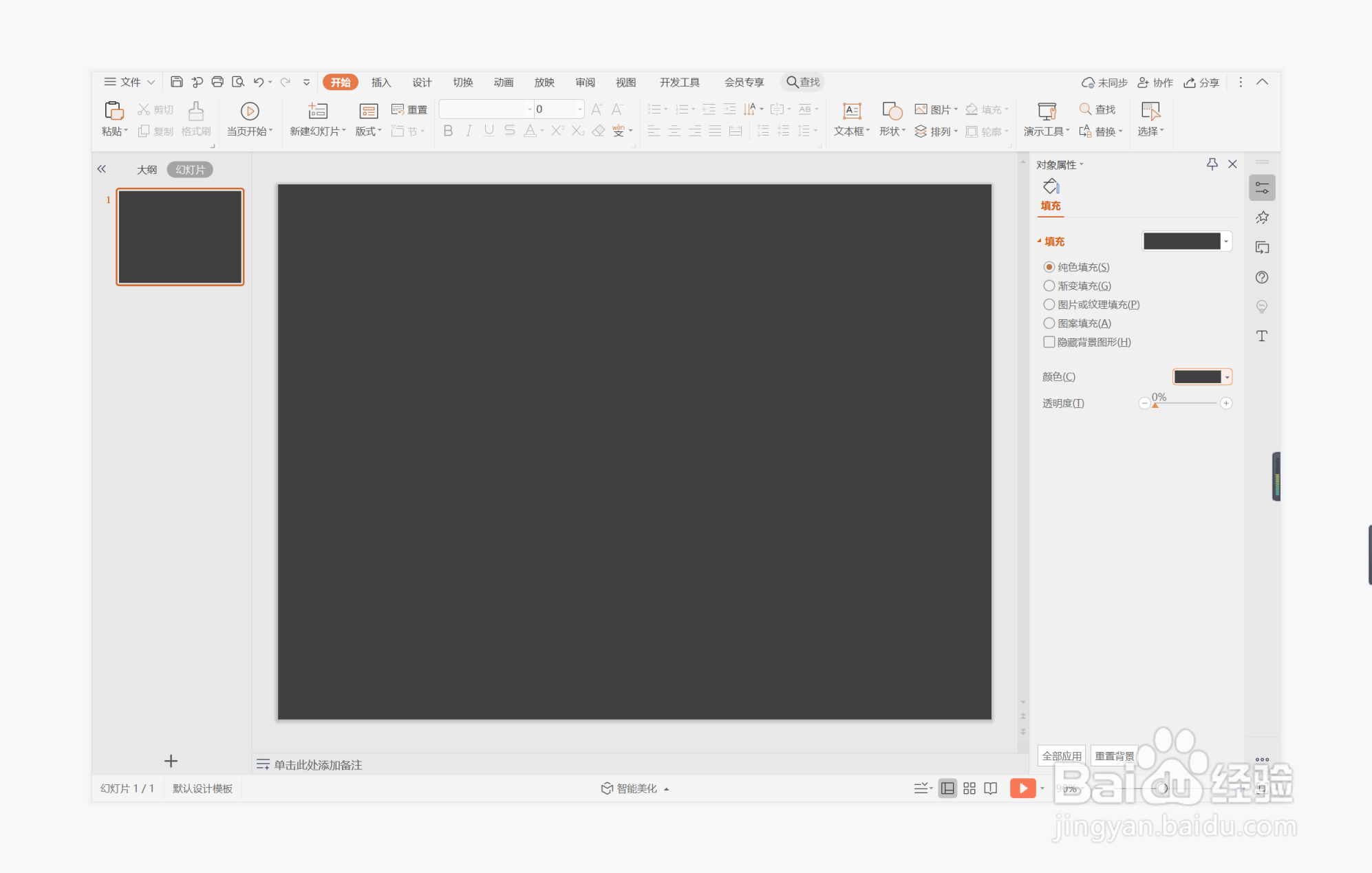Click Reset Background button
1372x873 pixels.
tap(1115, 755)
